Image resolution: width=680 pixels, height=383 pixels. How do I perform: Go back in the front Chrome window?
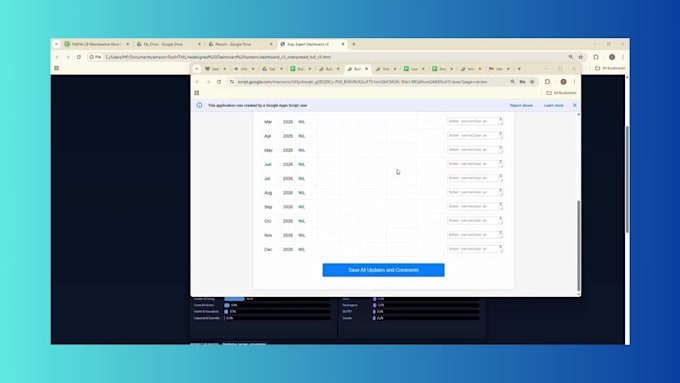[197, 82]
